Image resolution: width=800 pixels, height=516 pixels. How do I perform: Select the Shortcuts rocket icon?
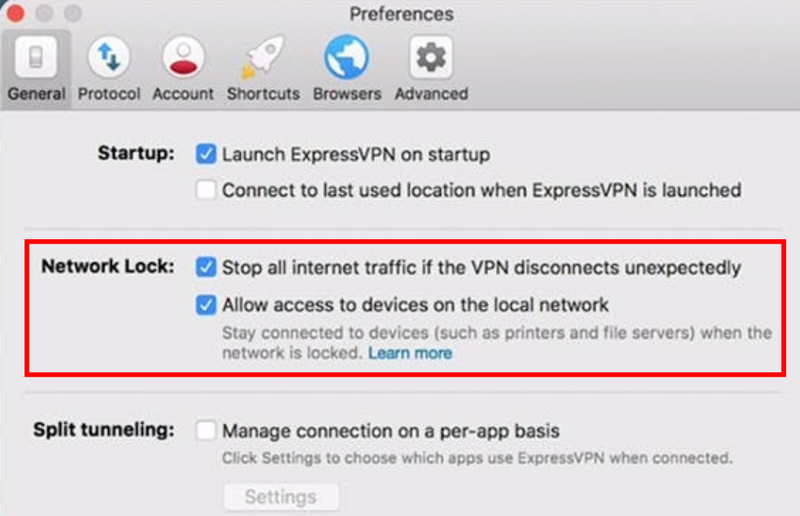tap(263, 57)
